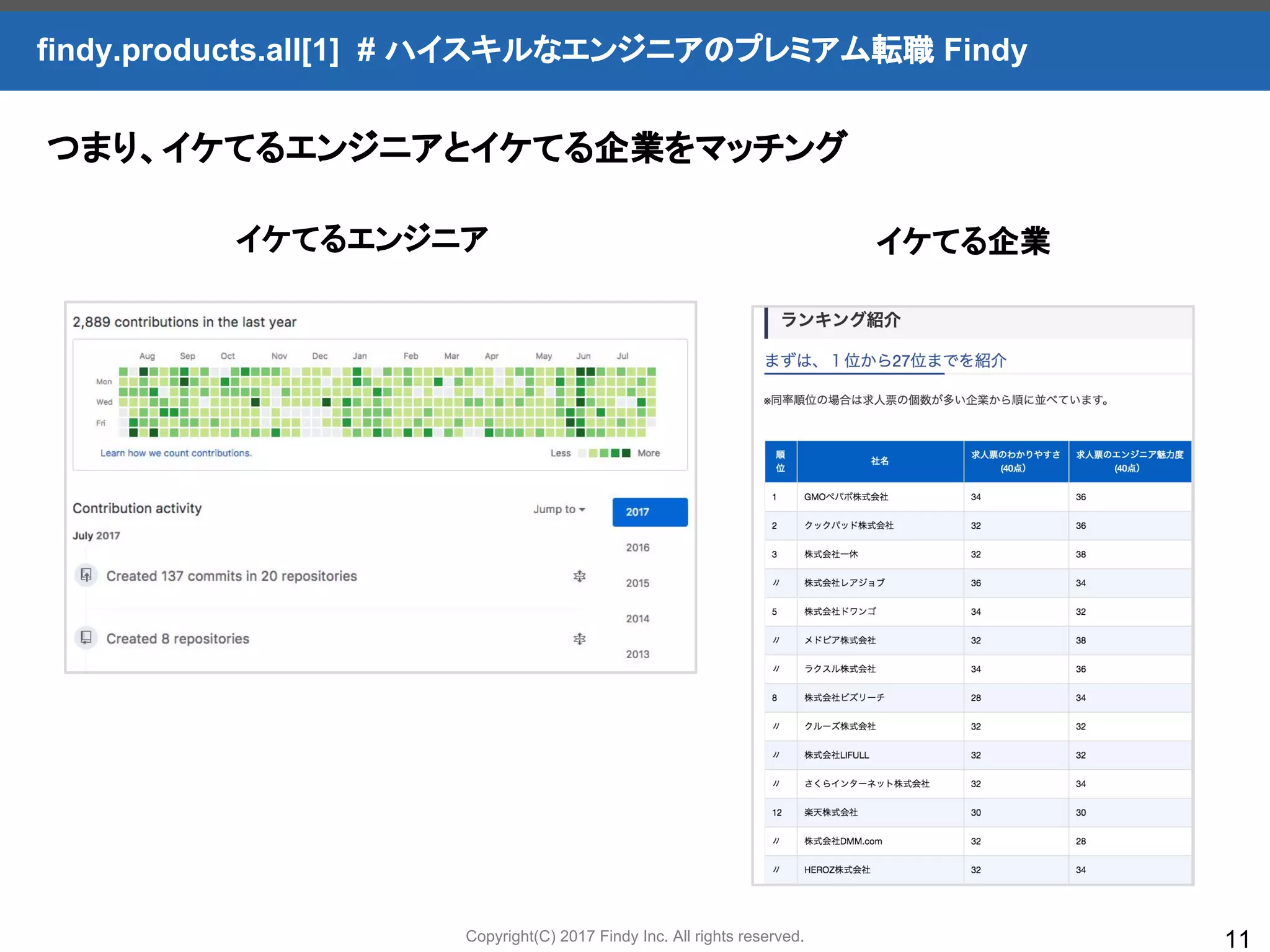Screen dimensions: 1270x952
Task: Select the 'ラクスル株式会社' row
Action: [978, 669]
